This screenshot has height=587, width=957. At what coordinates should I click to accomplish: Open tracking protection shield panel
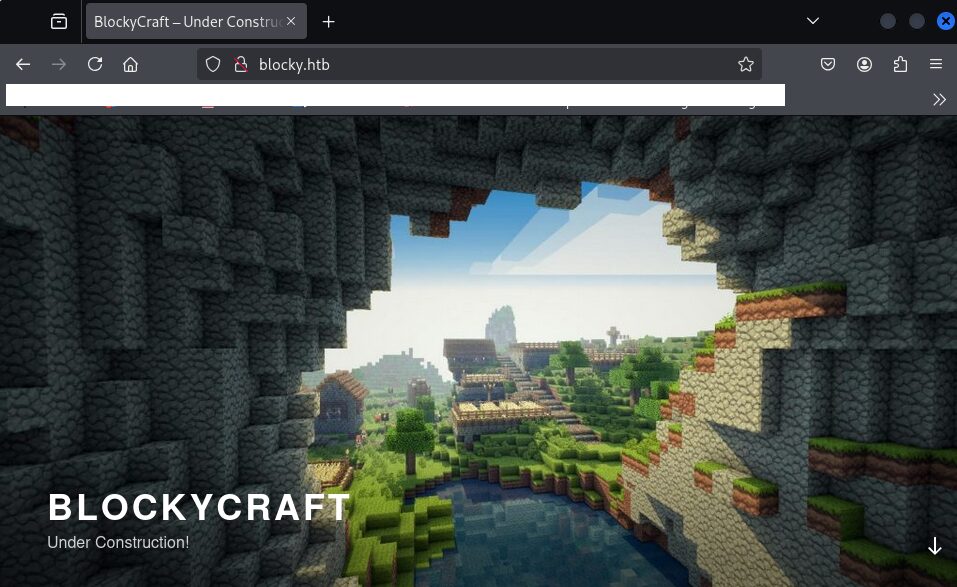(x=212, y=64)
